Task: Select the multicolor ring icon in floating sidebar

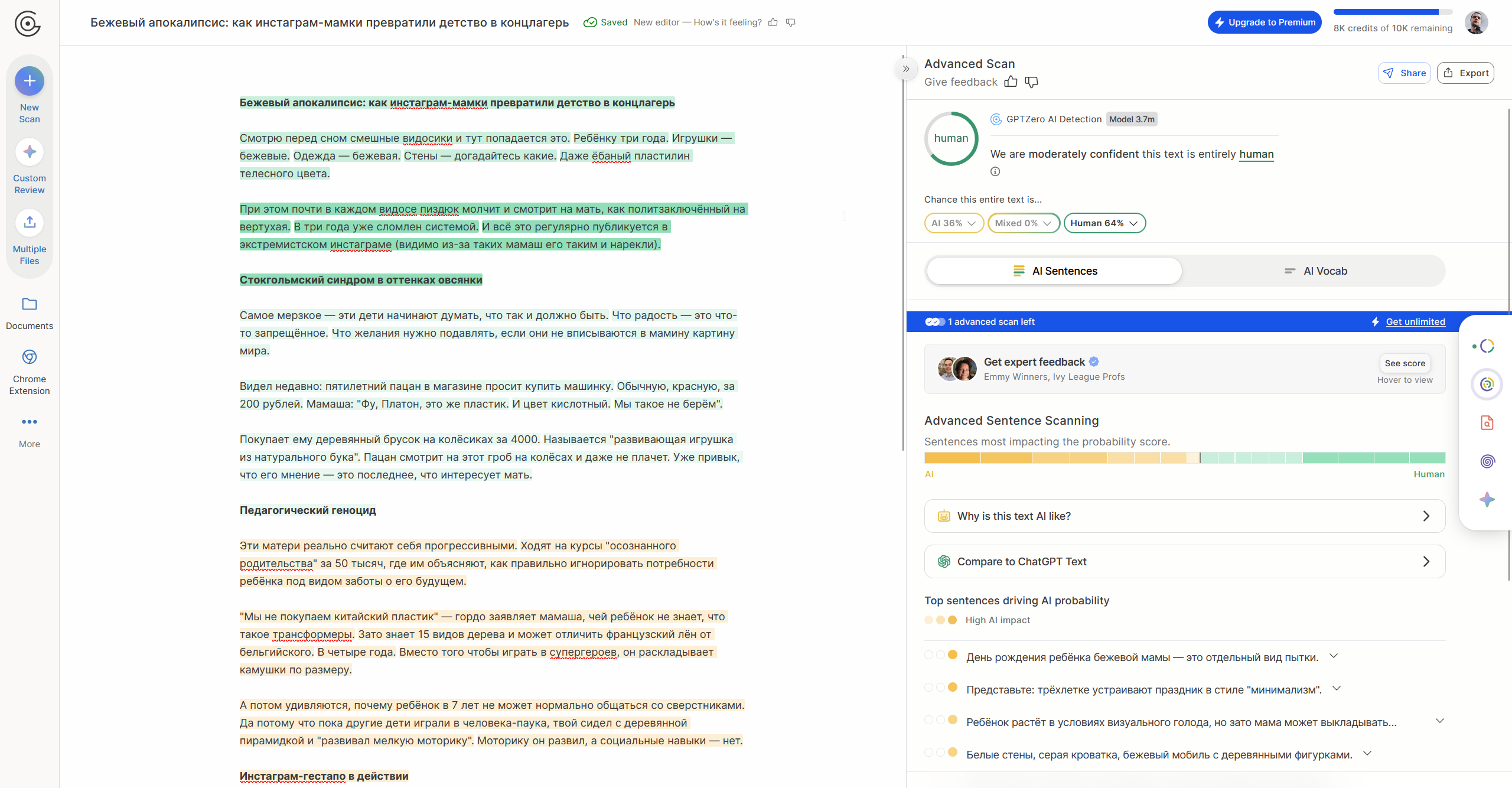Action: (x=1487, y=385)
